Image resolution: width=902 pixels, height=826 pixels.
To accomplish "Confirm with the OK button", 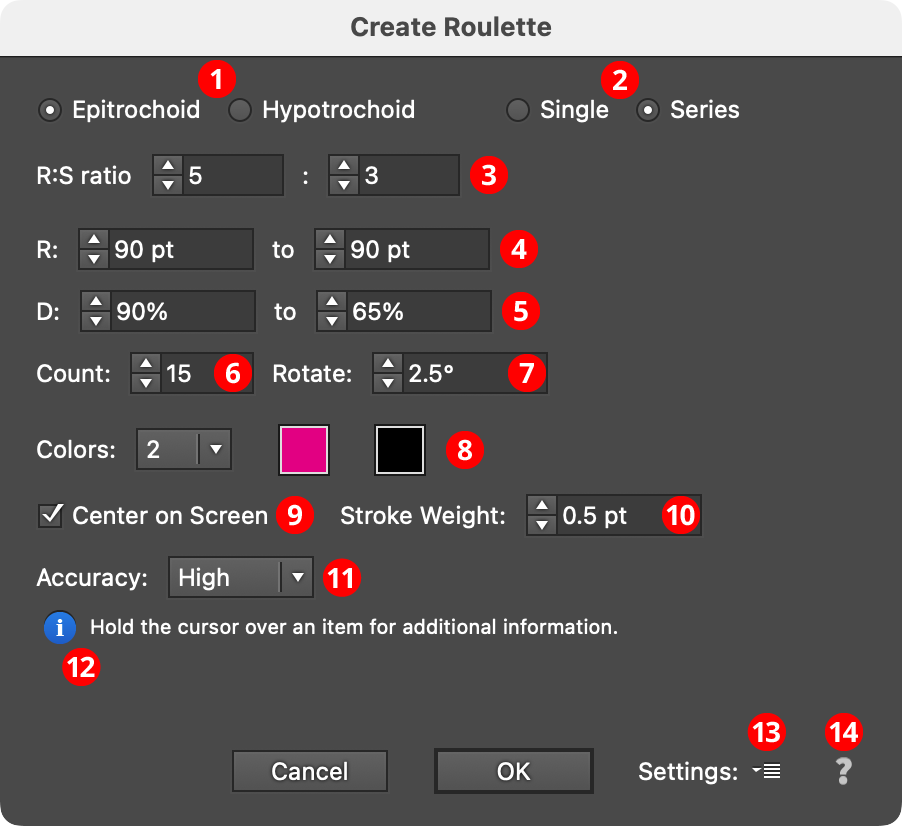I will click(513, 771).
